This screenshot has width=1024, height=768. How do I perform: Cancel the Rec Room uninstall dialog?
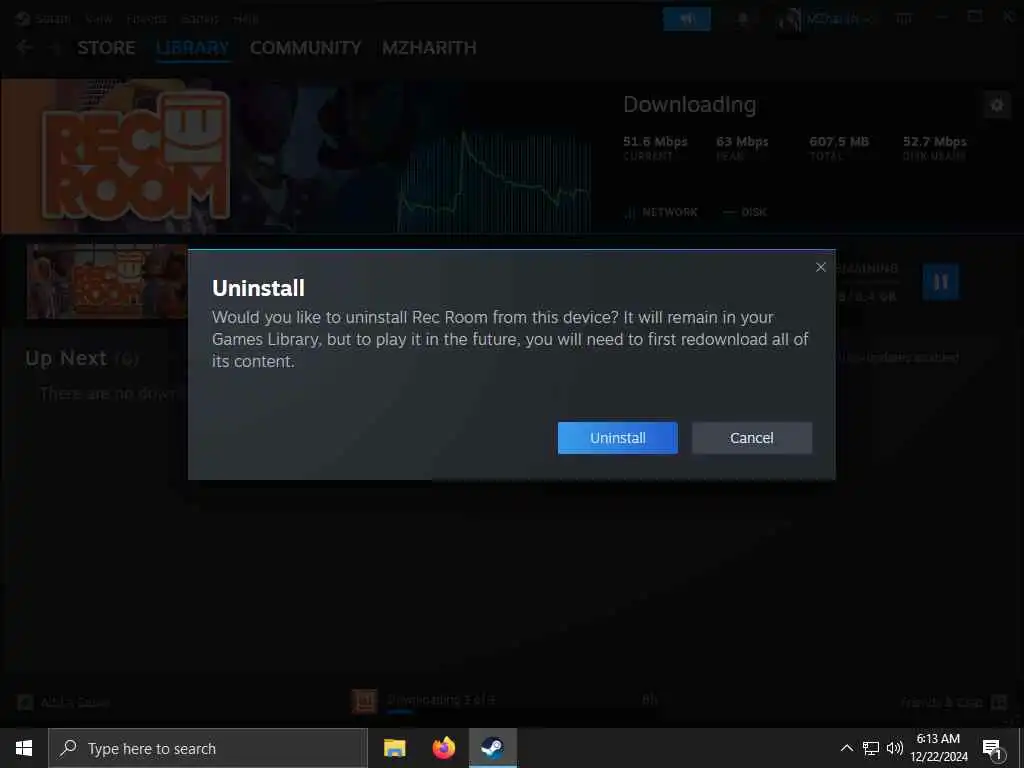[752, 438]
